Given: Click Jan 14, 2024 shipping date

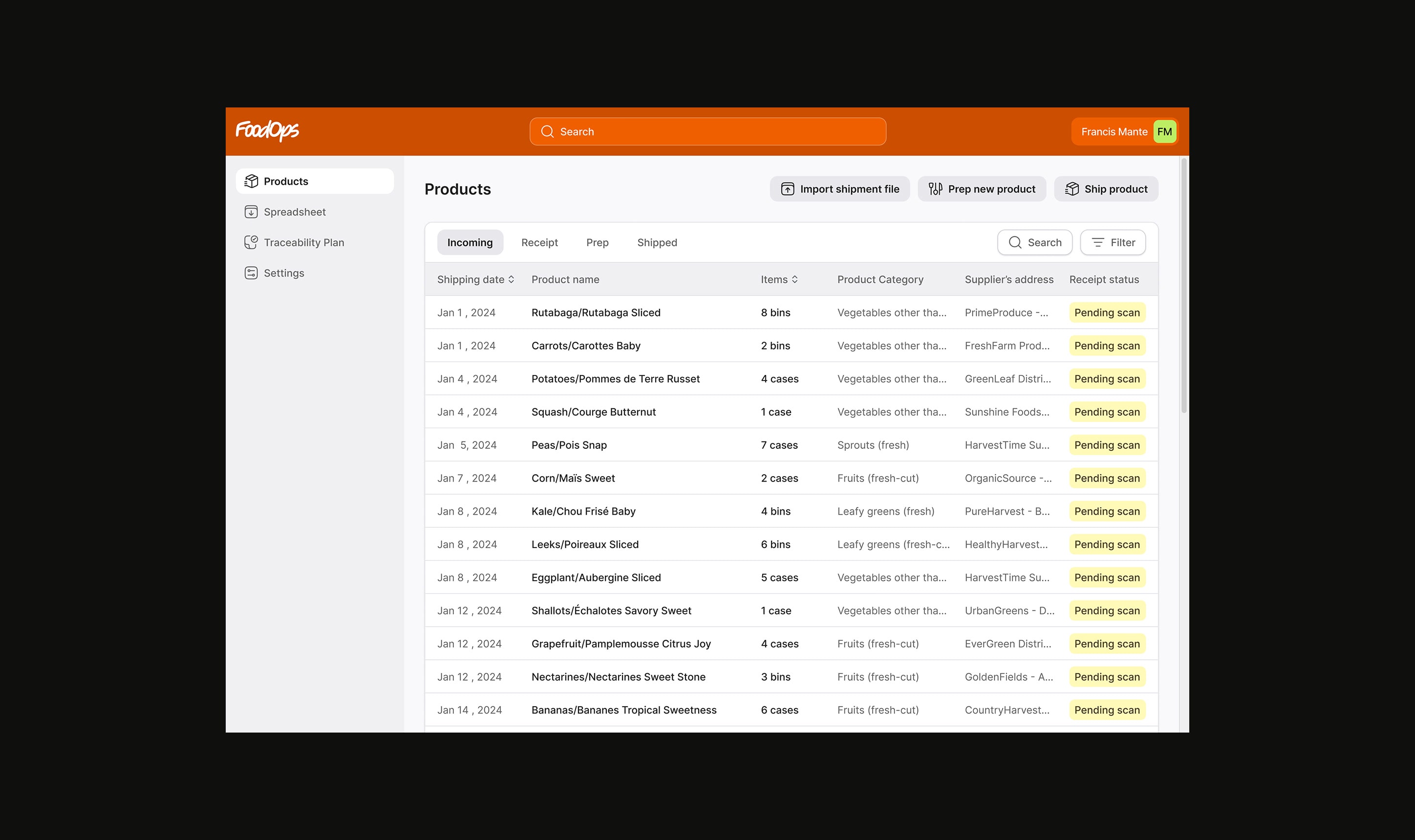Looking at the screenshot, I should (x=470, y=710).
